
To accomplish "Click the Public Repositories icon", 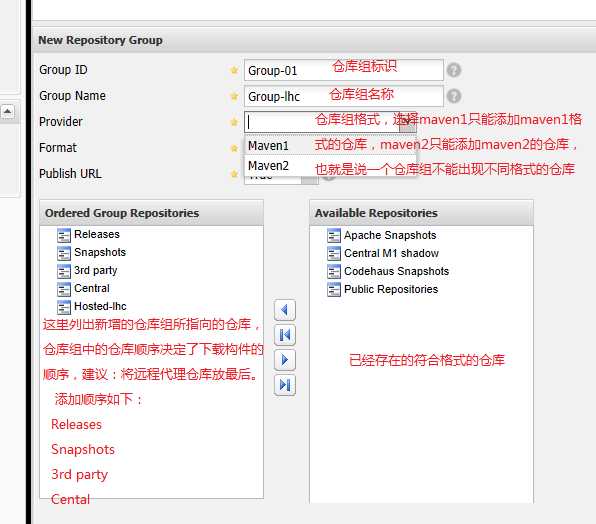I will pos(334,290).
